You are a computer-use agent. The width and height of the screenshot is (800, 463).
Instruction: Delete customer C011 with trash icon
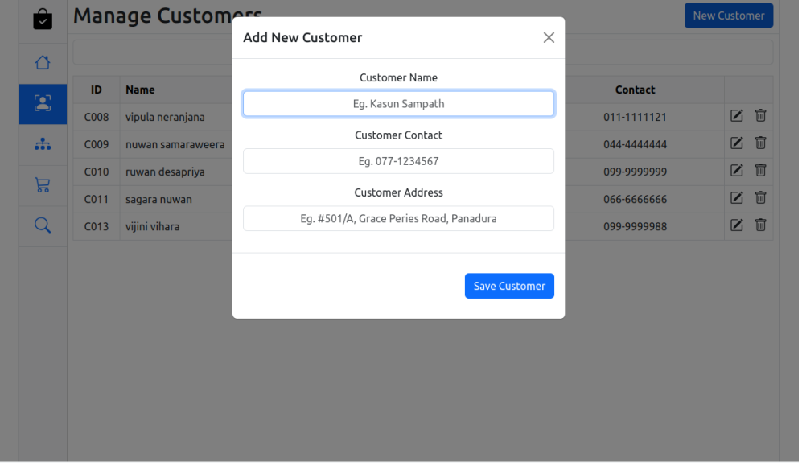[760, 198]
